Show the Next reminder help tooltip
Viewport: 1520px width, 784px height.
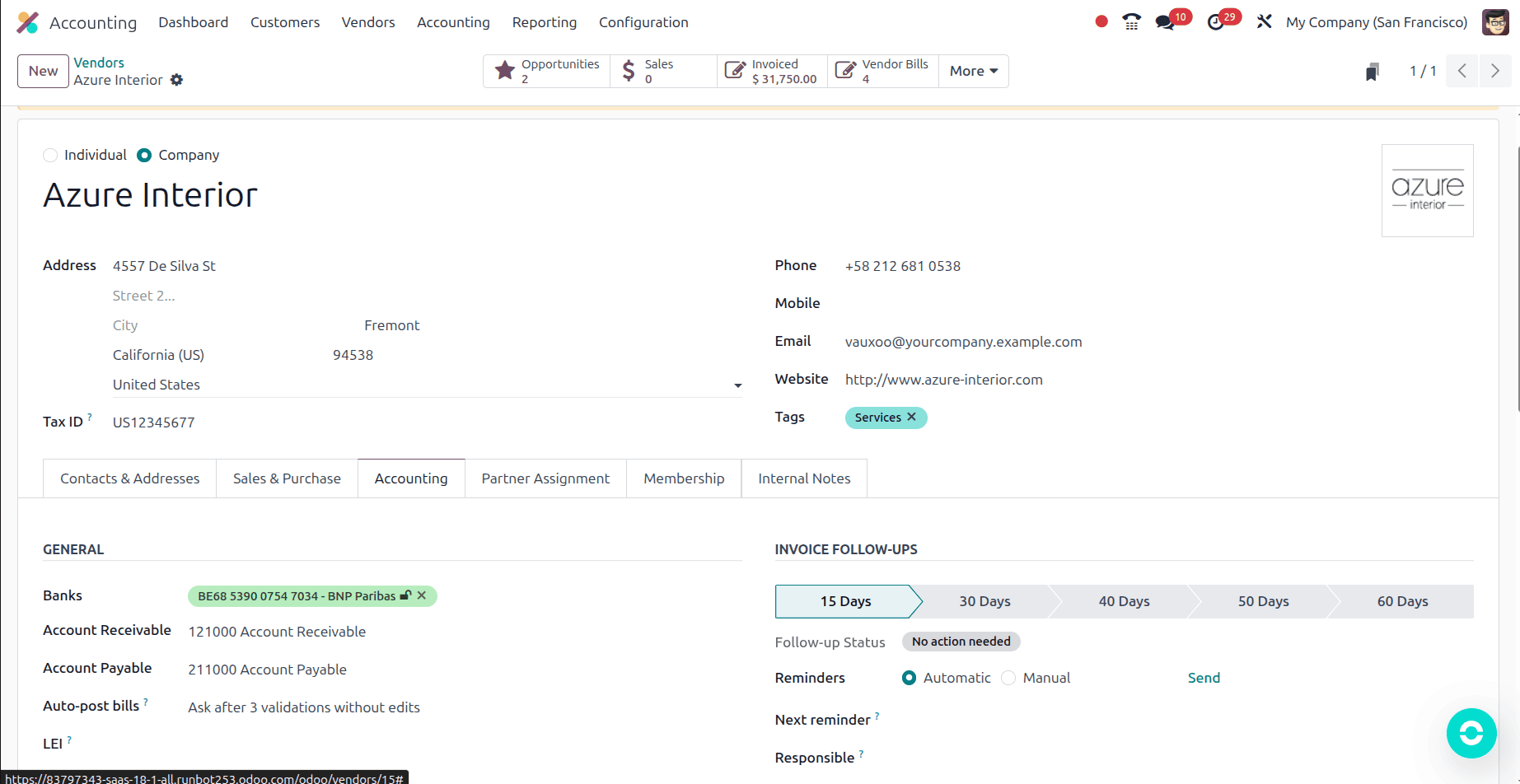tap(877, 716)
